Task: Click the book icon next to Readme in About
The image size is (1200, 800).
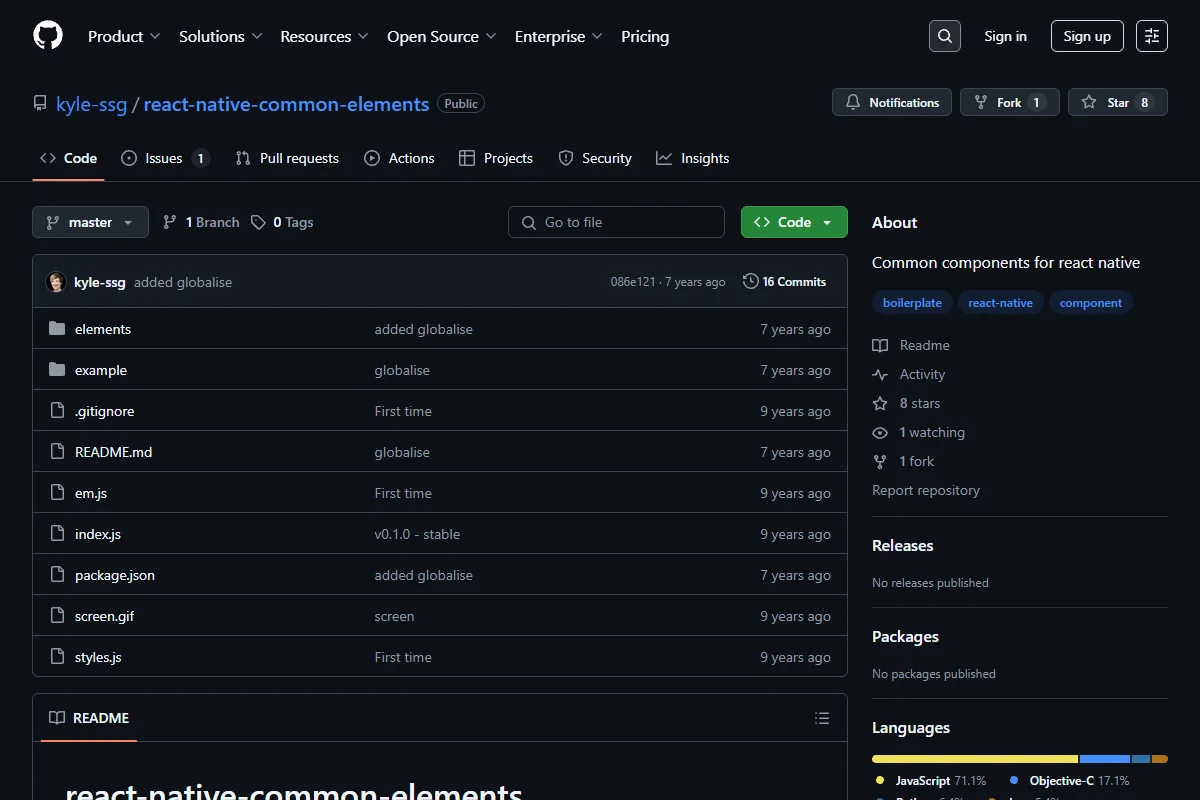Action: coord(880,345)
